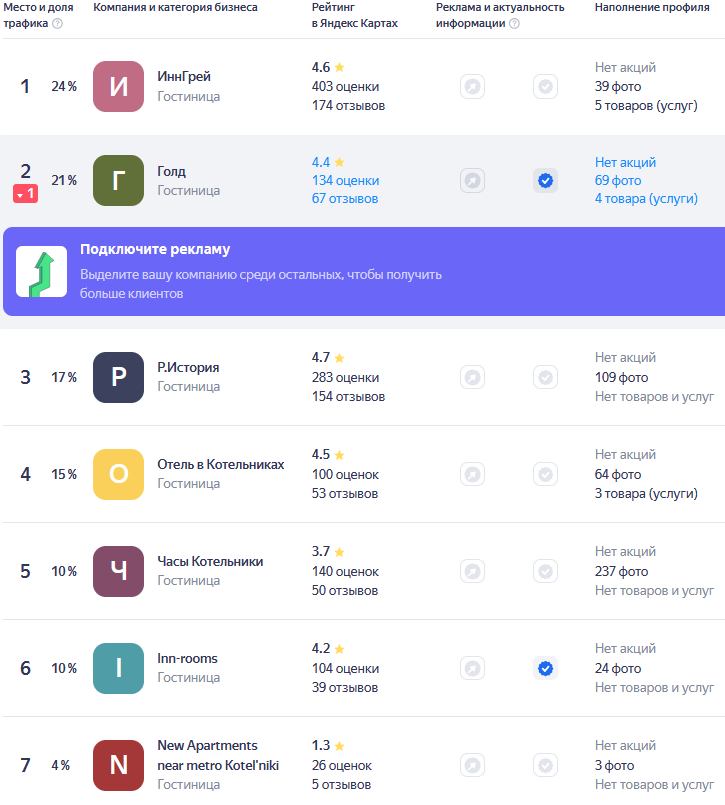This screenshot has height=805, width=725.
Task: Click the red position change badge
Action: pyautogui.click(x=26, y=194)
